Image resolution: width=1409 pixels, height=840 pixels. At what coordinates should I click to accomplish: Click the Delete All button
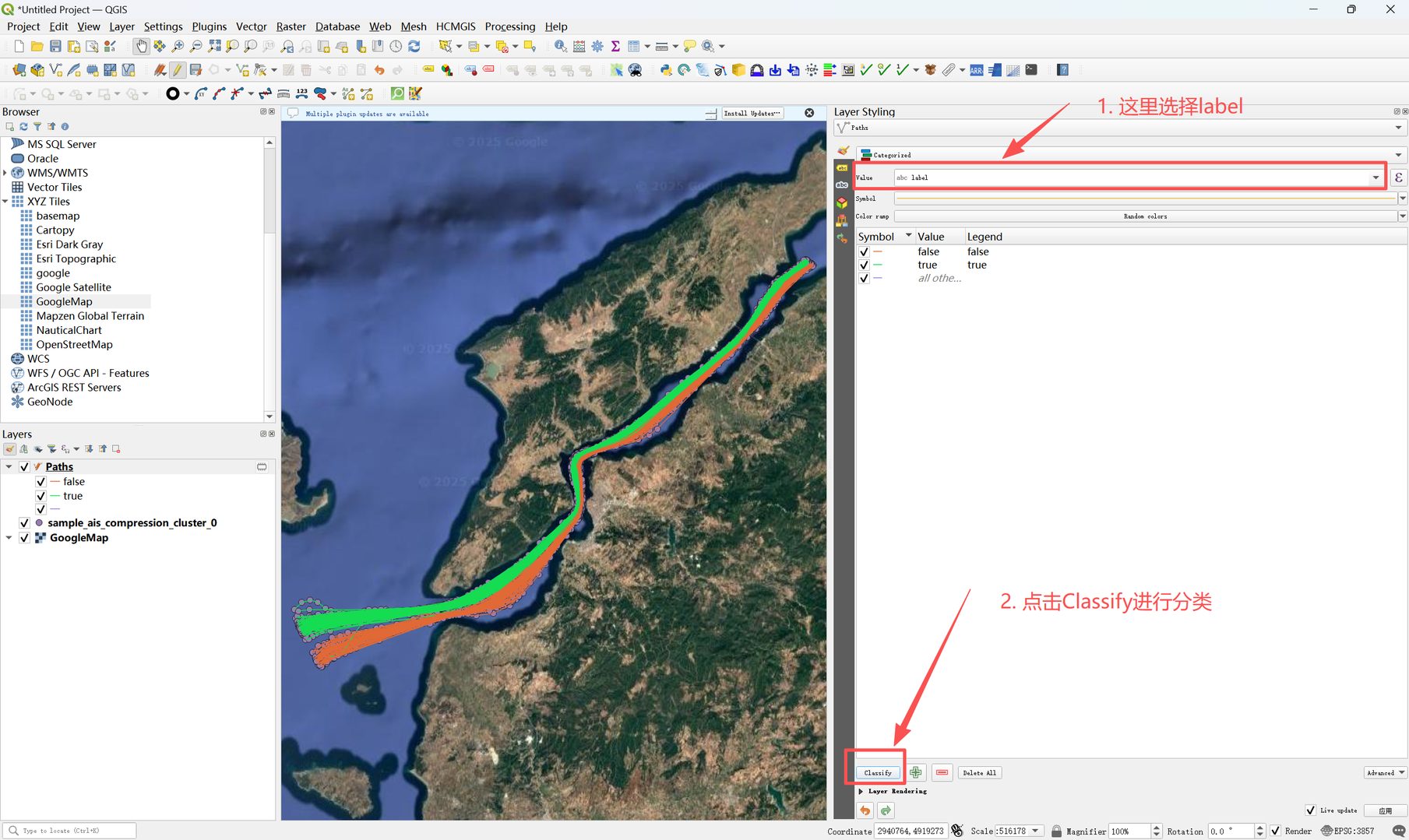pos(979,772)
